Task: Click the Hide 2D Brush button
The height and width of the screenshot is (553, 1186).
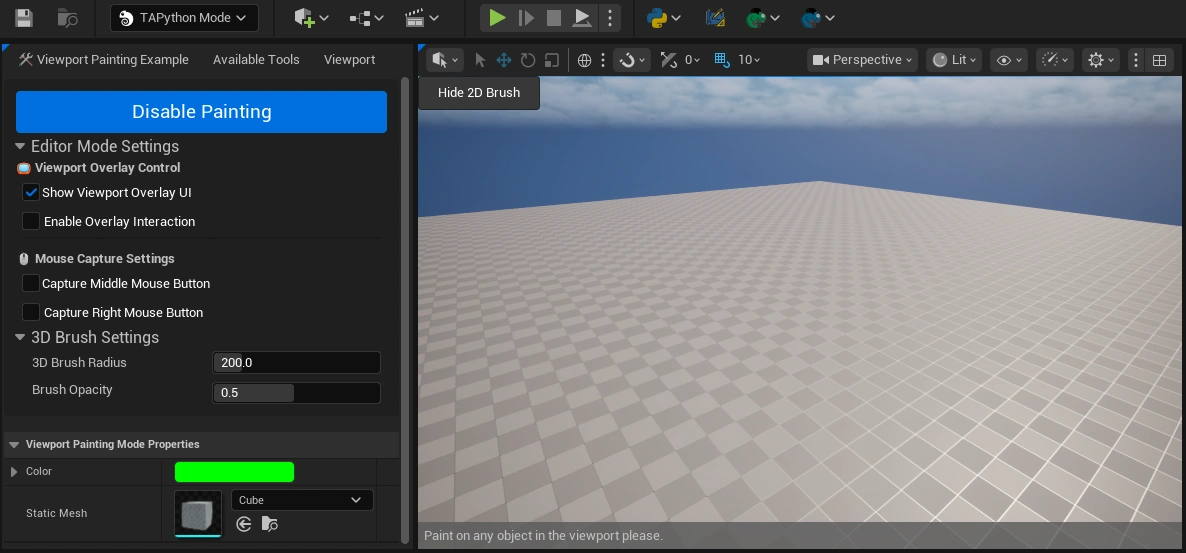Action: (x=479, y=93)
